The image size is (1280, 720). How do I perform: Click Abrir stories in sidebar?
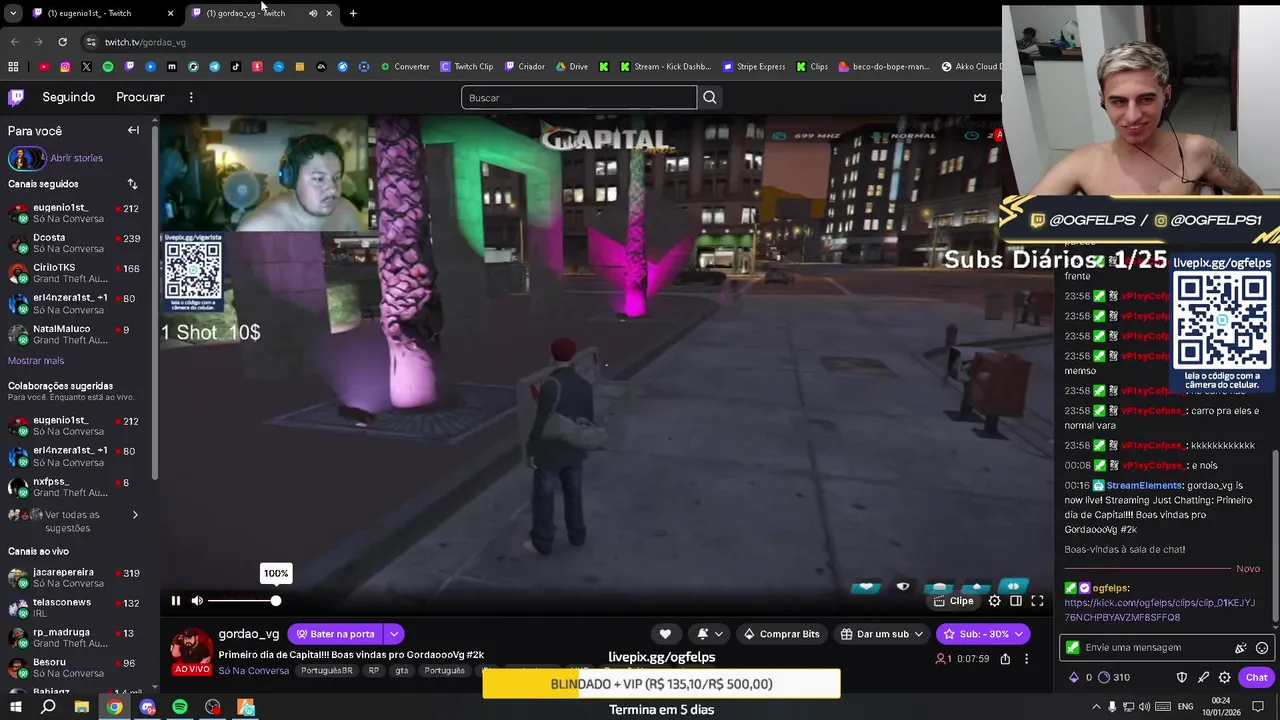pos(76,158)
